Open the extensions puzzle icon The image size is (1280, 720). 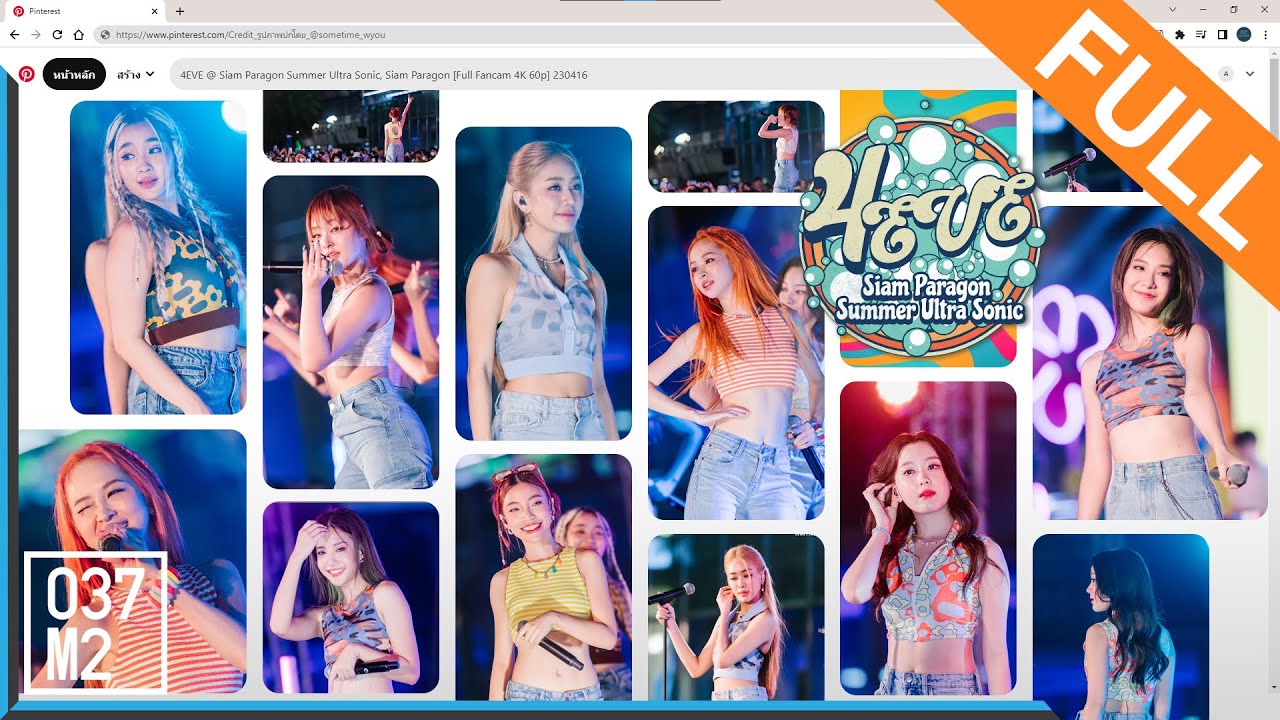[x=1180, y=34]
